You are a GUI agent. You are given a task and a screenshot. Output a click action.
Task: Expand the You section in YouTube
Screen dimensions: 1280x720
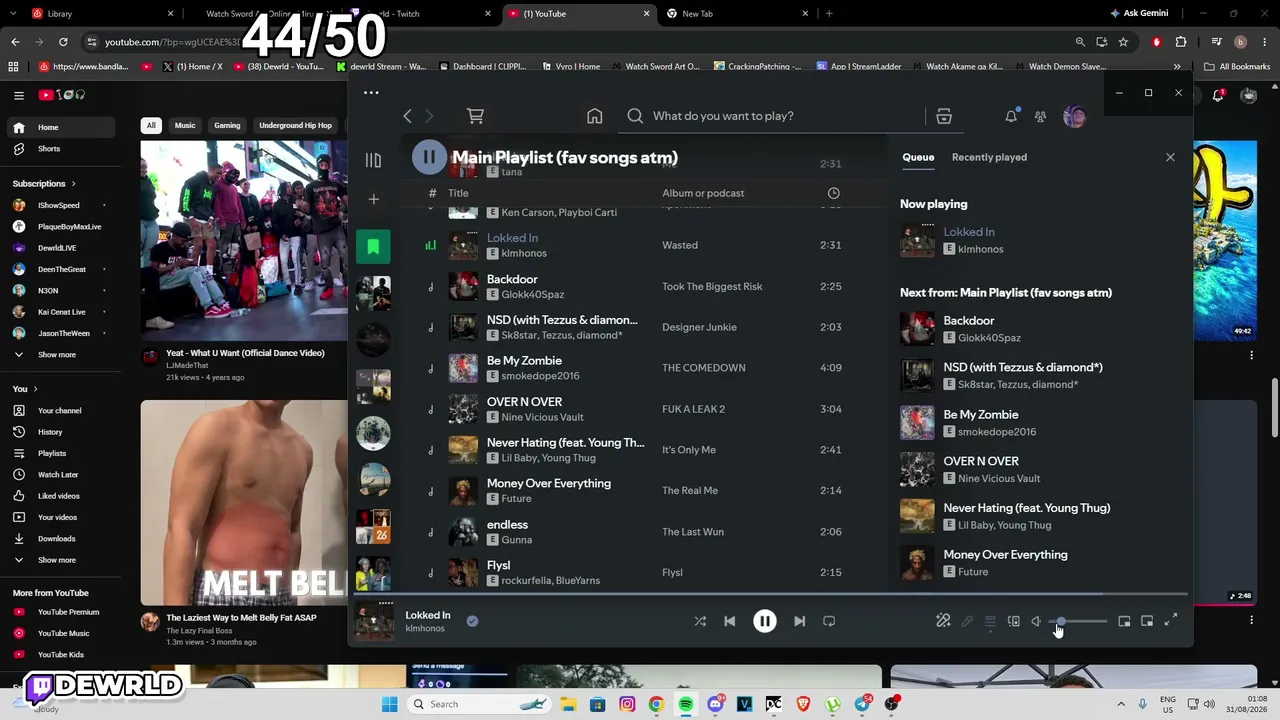(x=25, y=389)
